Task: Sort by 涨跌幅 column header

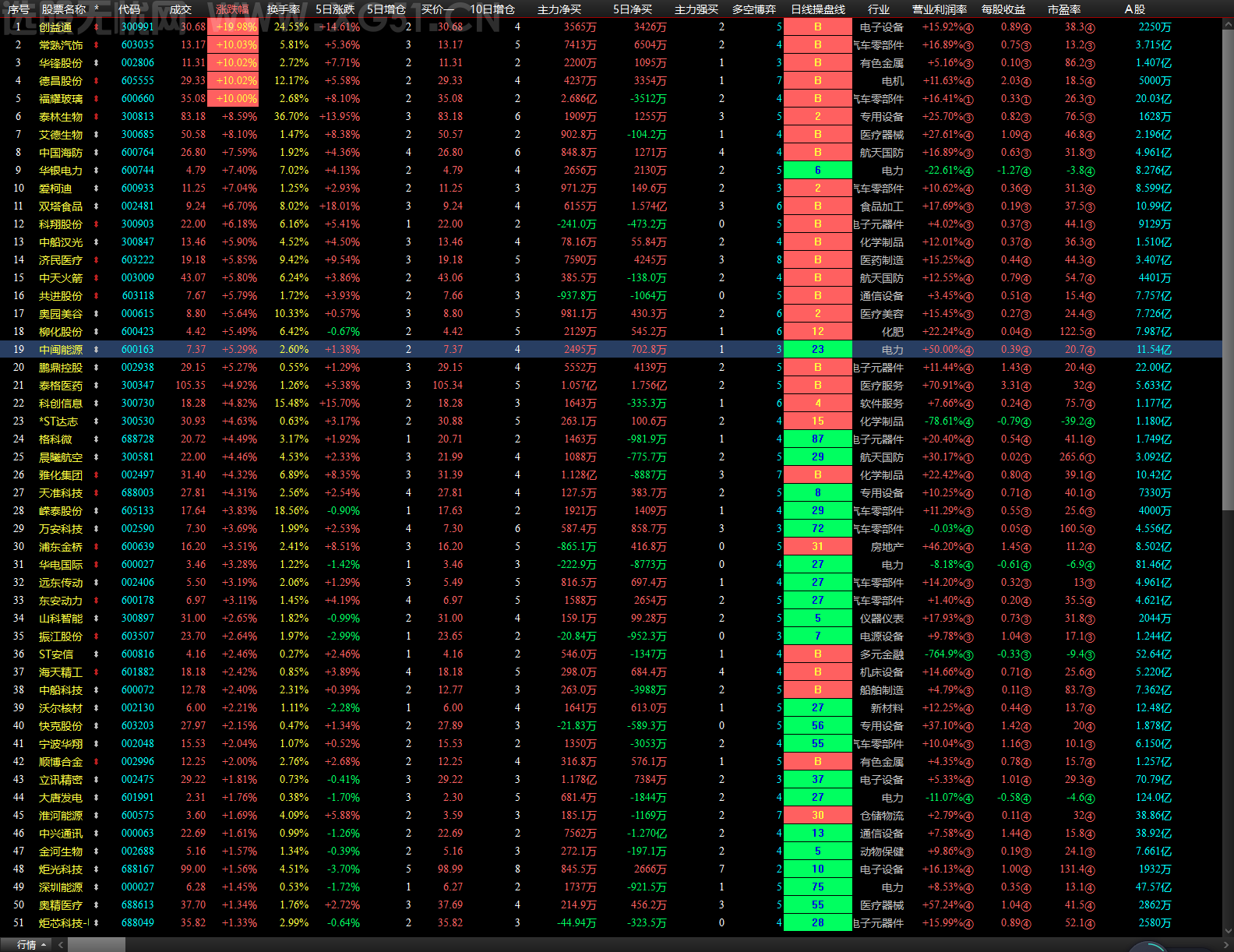Action: point(232,9)
